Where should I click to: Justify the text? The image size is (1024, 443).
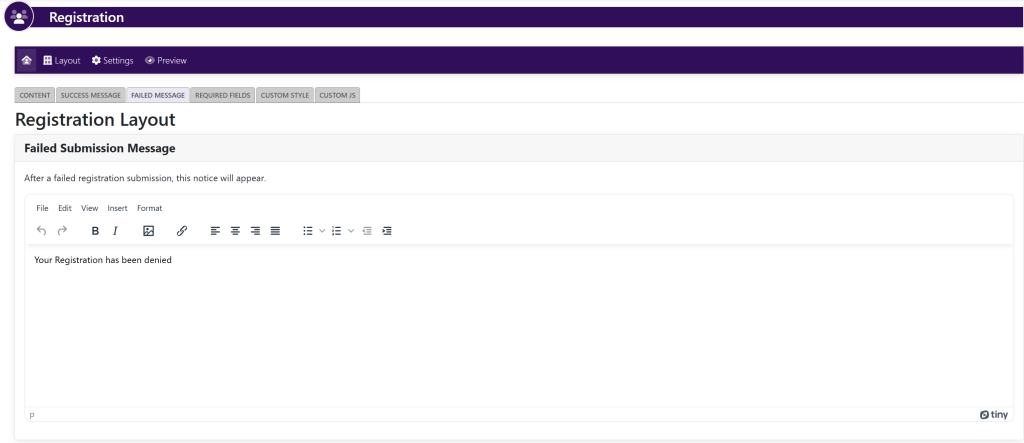click(x=275, y=231)
